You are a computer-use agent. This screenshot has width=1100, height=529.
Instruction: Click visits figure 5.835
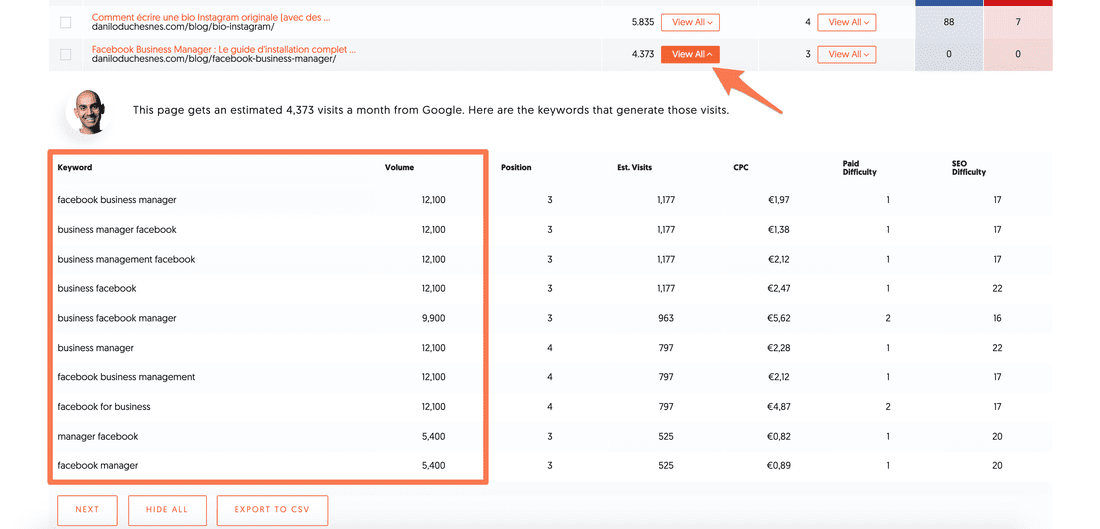click(x=643, y=22)
